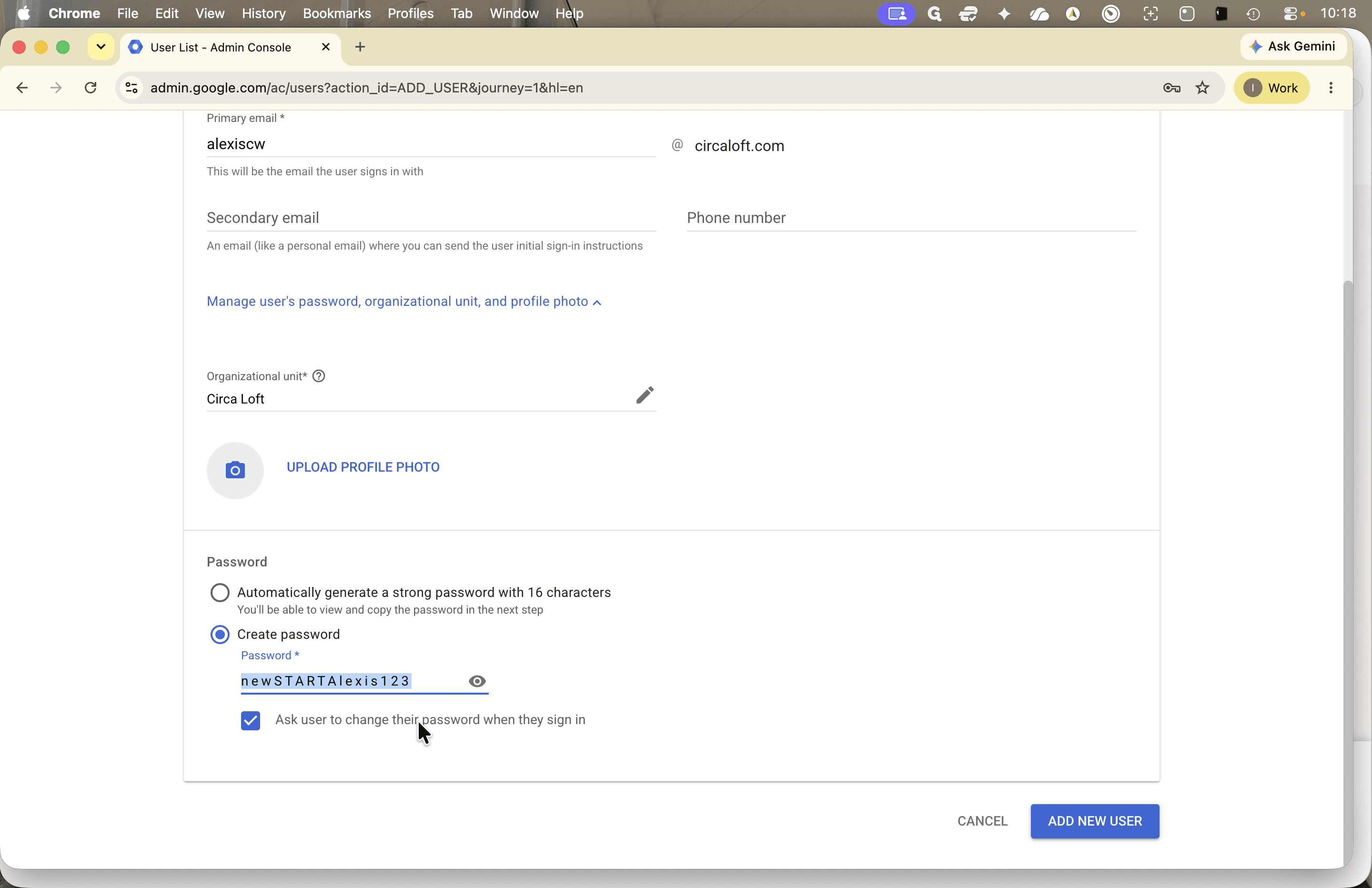Click the screen sharing icon in menu bar
Image resolution: width=1372 pixels, height=888 pixels.
(897, 13)
